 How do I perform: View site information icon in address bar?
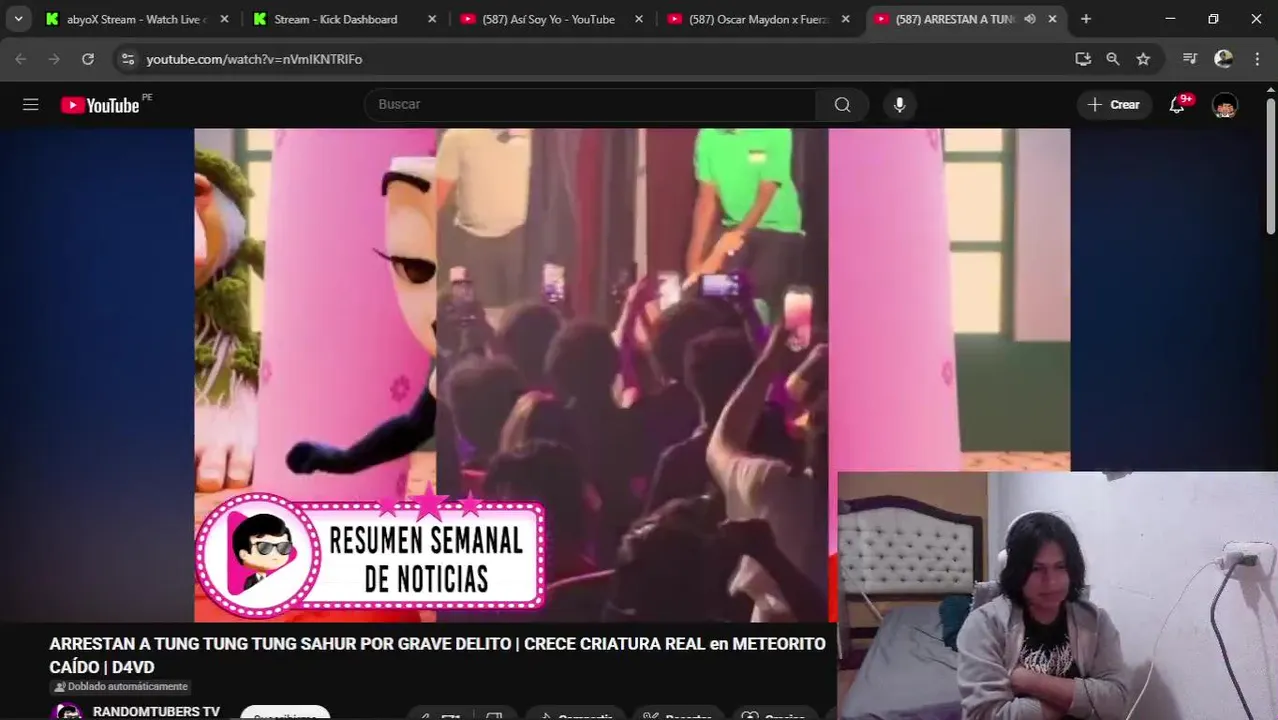click(127, 59)
